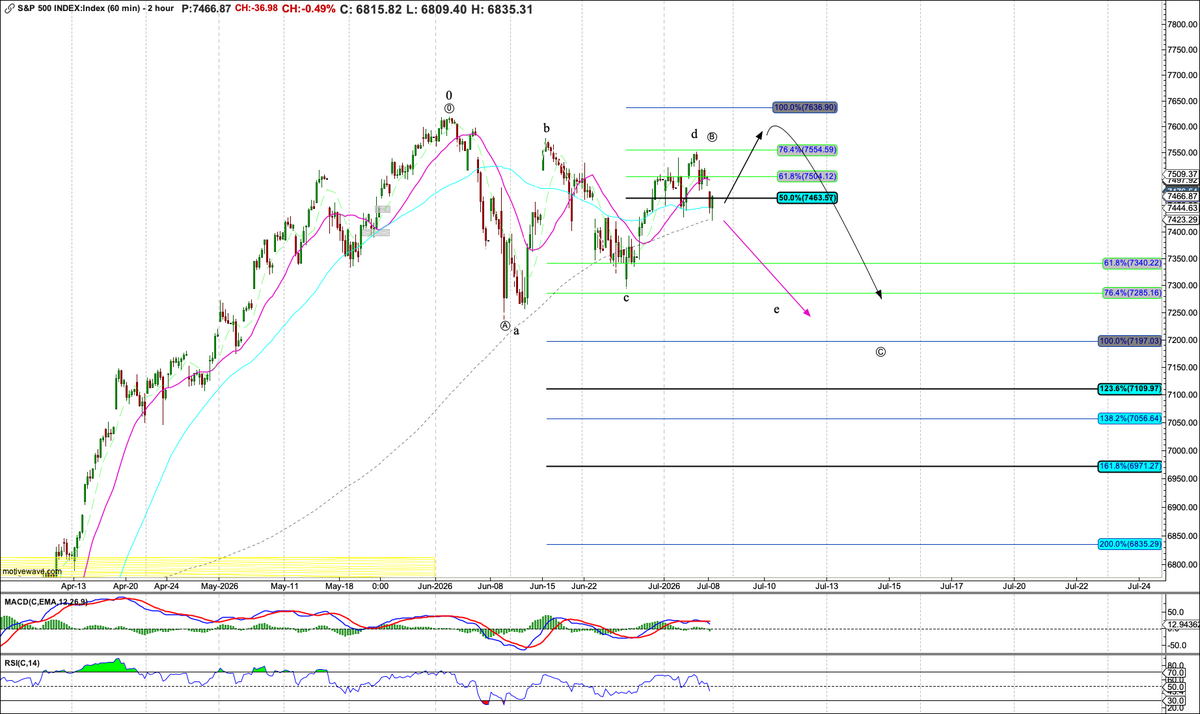Viewport: 1200px width, 714px height.
Task: Click the Apr-13 date on the time axis
Action: click(74, 585)
